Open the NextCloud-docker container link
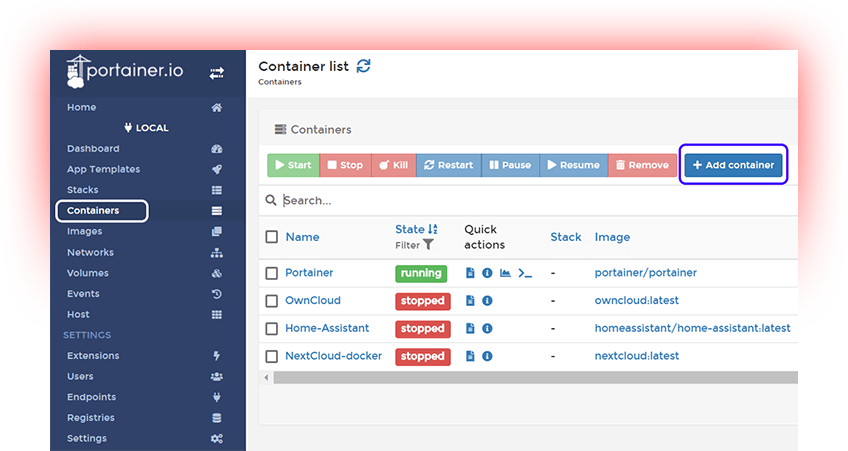 [x=333, y=356]
